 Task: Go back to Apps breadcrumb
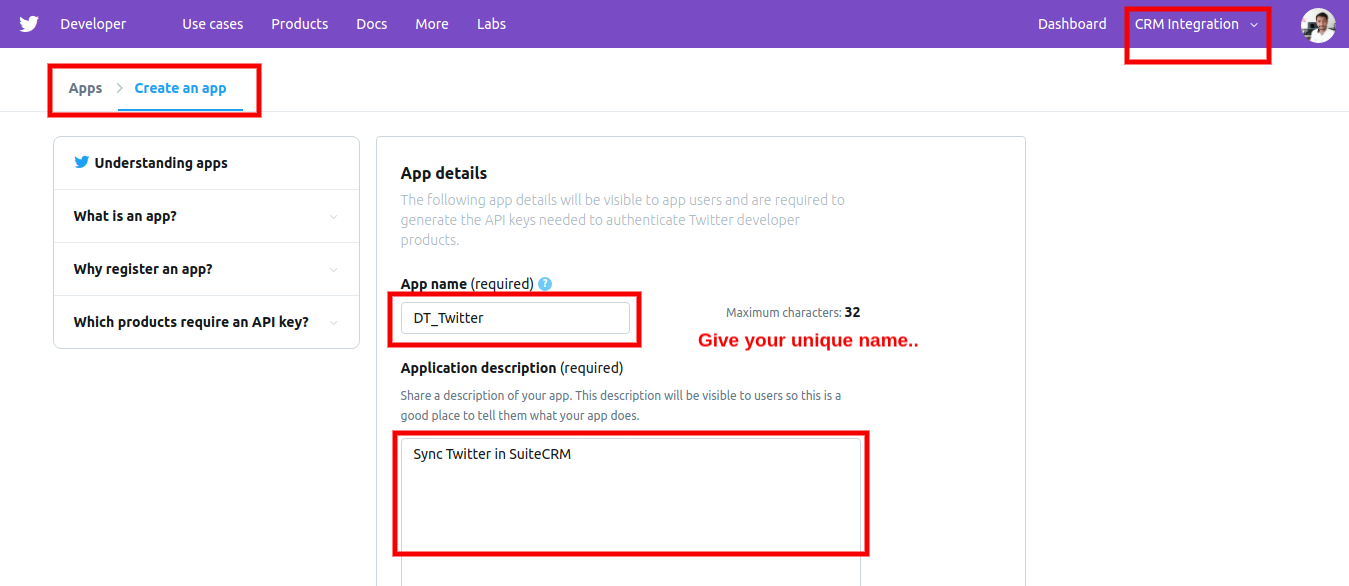coord(85,88)
